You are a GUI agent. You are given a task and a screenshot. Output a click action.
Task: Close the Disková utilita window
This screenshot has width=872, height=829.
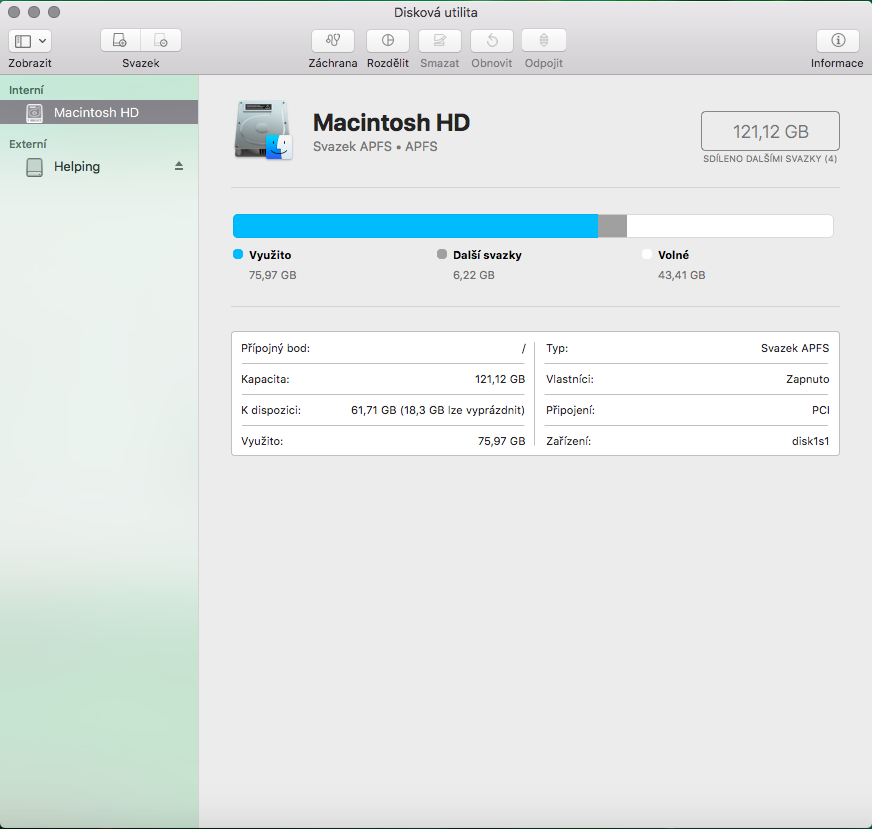coord(14,12)
